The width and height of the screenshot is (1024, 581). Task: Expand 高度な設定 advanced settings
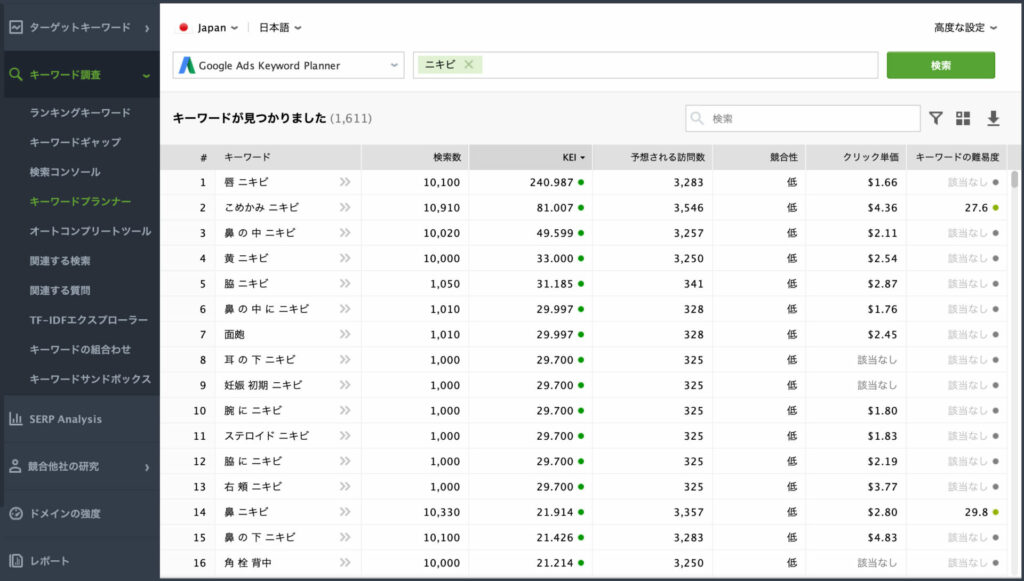pos(965,27)
